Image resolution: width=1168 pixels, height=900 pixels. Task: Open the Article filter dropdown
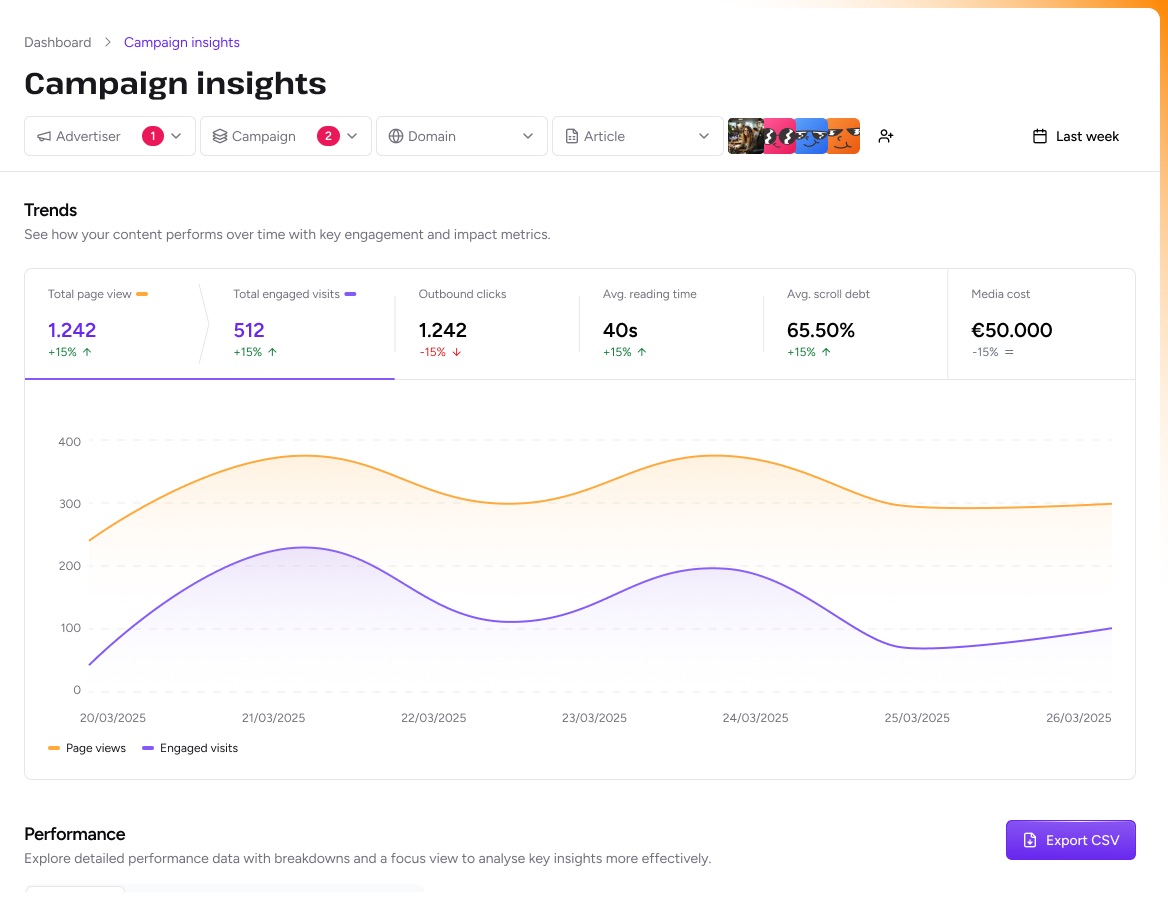[638, 136]
